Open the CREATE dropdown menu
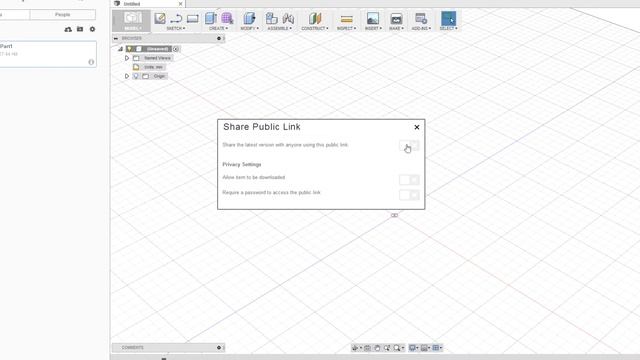 coord(218,29)
